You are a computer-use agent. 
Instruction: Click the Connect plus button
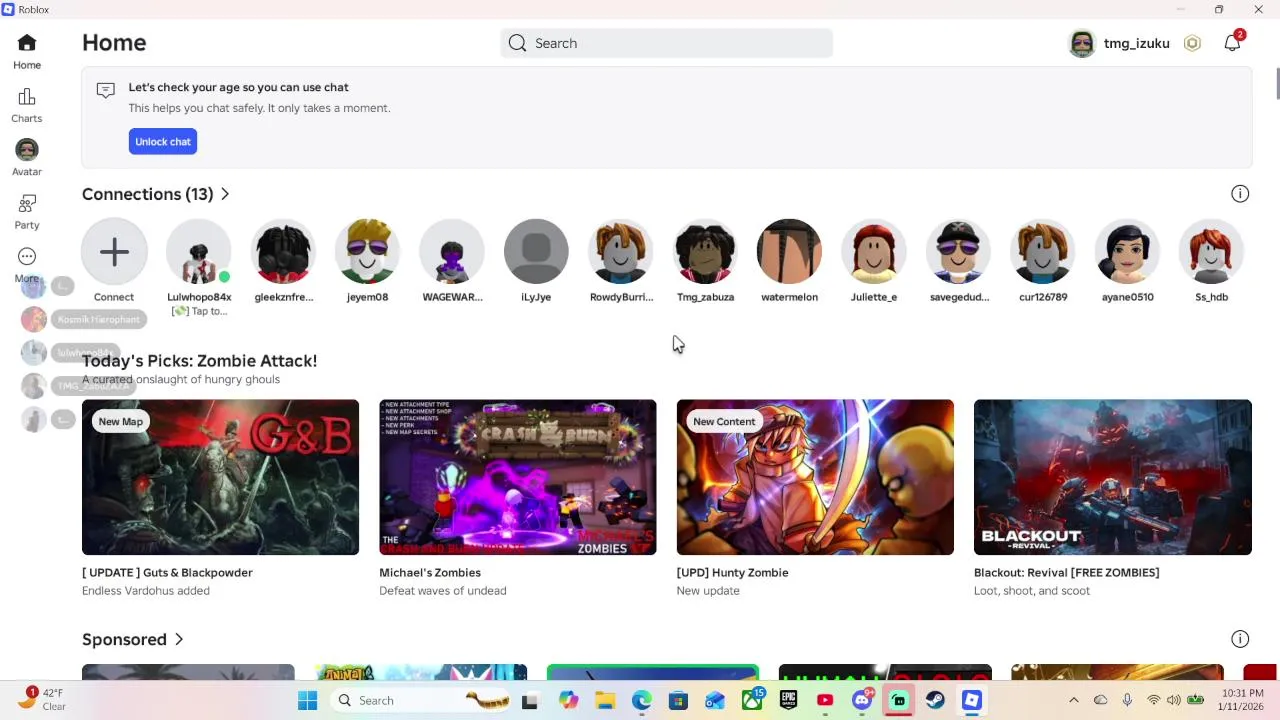pyautogui.click(x=114, y=252)
